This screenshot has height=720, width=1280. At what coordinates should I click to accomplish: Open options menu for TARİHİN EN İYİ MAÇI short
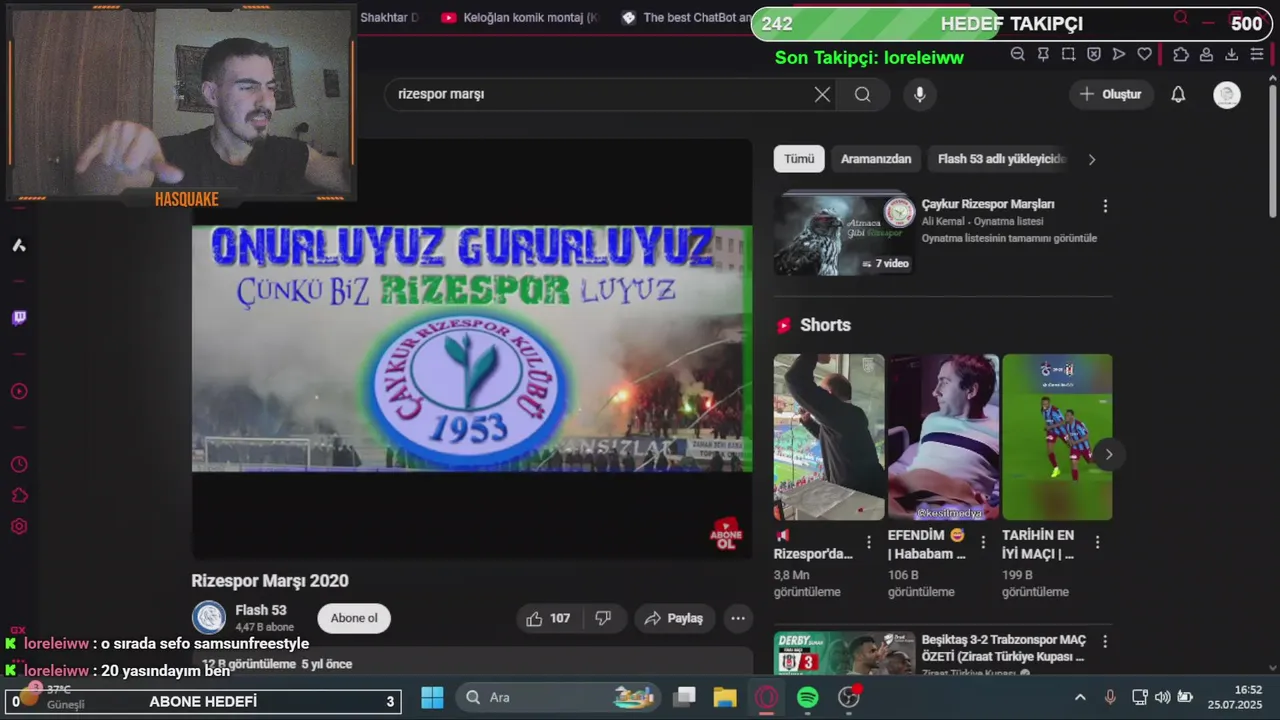coord(1097,542)
